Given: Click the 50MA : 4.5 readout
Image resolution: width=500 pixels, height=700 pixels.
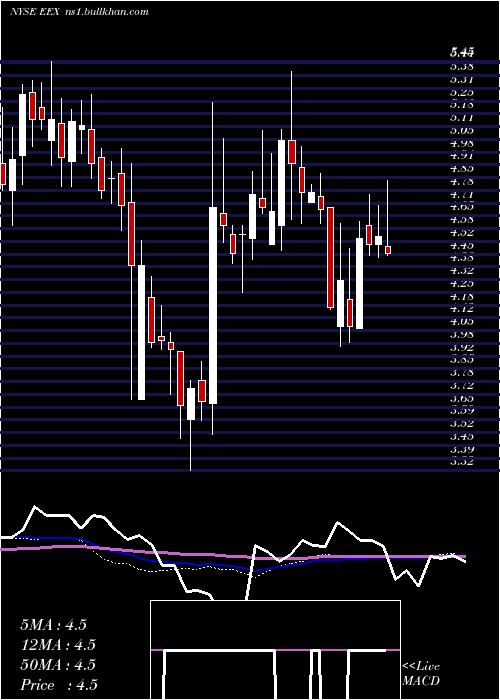Looking at the screenshot, I should (x=58, y=665).
